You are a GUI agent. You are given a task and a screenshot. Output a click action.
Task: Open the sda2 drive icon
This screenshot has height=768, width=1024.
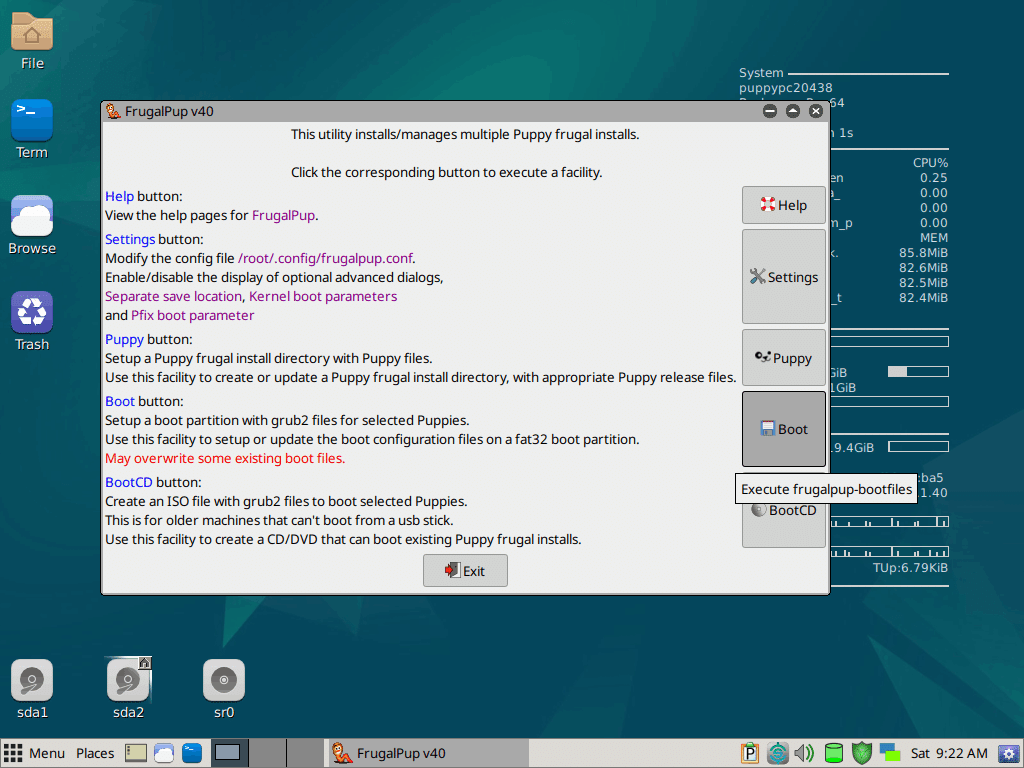coord(128,689)
